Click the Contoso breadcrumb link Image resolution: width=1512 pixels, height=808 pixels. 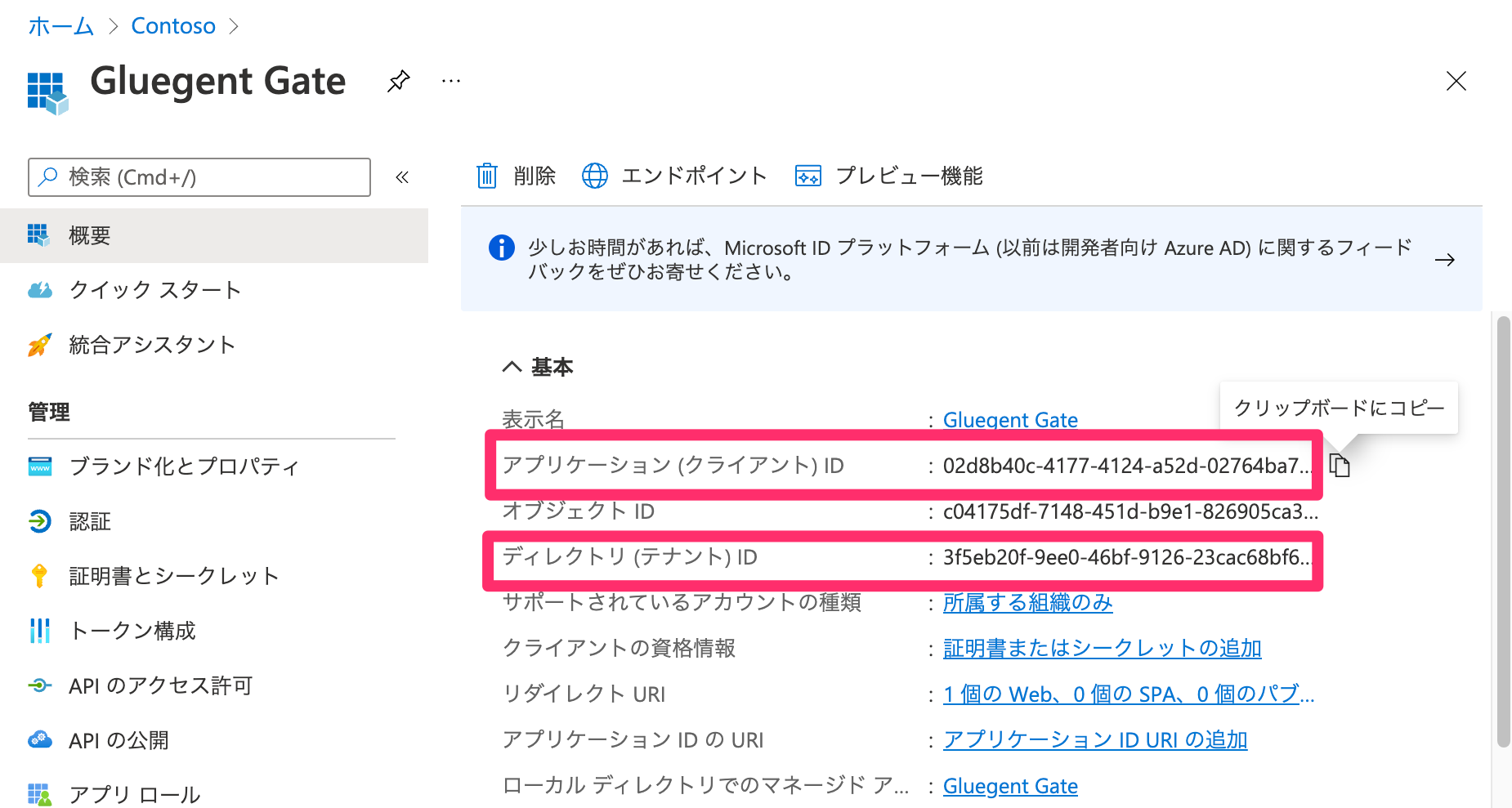[x=173, y=26]
